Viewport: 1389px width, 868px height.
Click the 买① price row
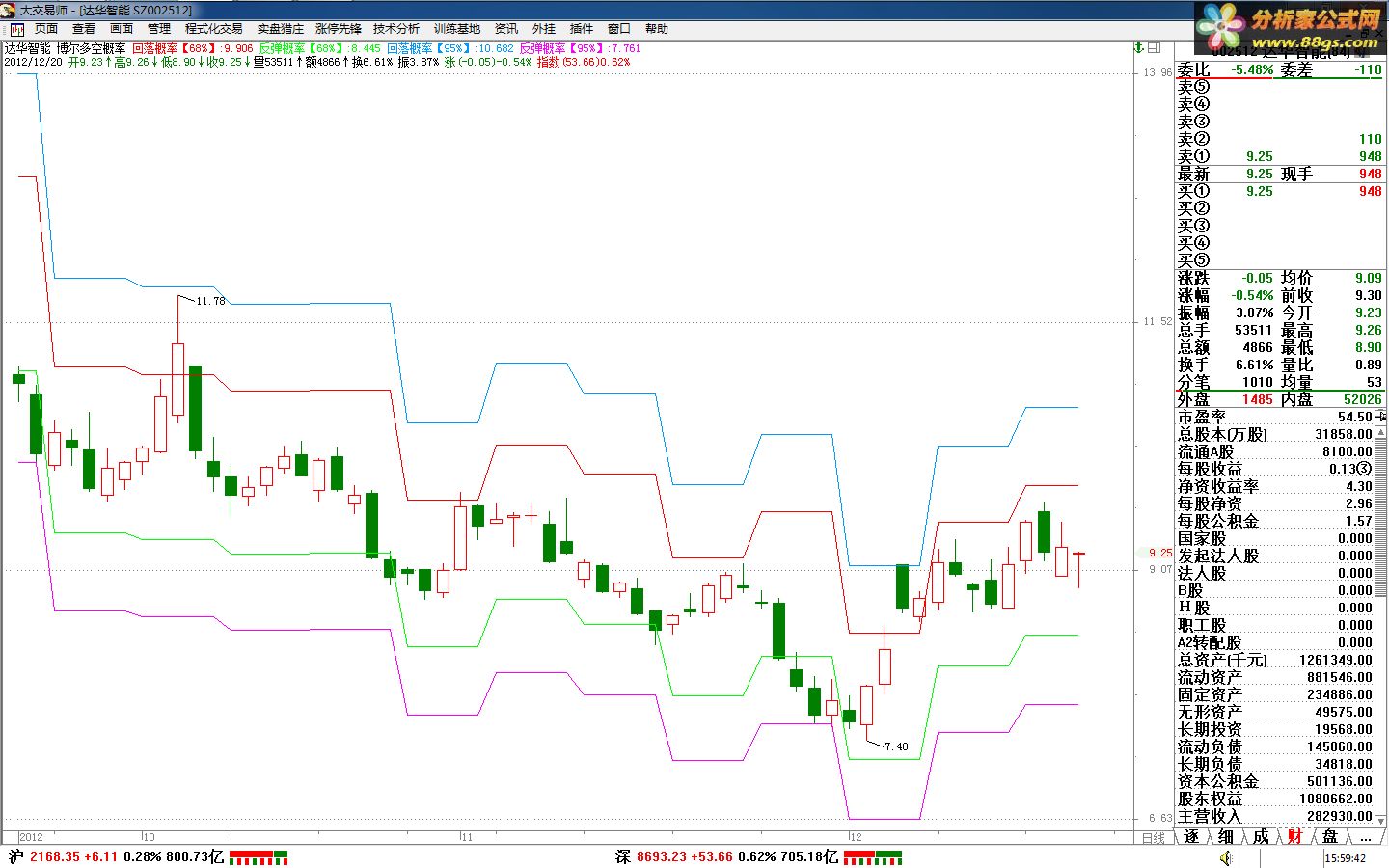1280,191
